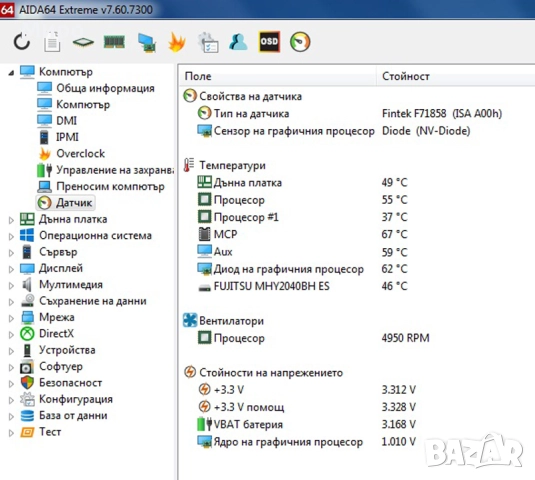
Task: Click the Софтуер tree category
Action: [52, 366]
